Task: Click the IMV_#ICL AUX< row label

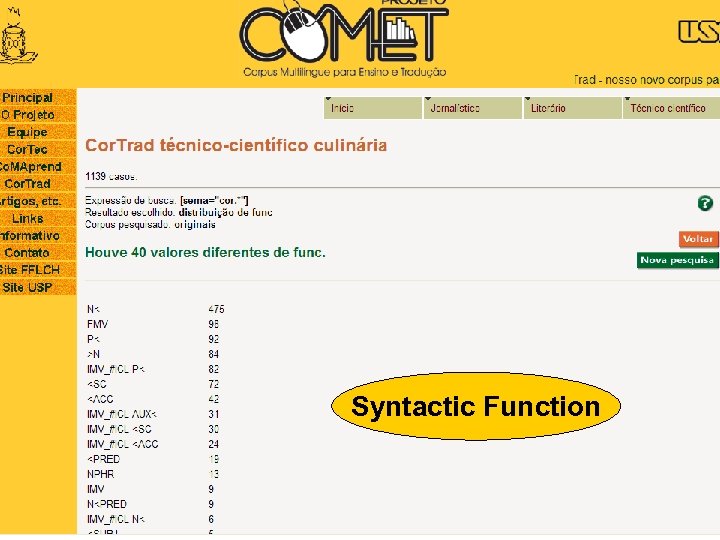Action: (x=122, y=414)
